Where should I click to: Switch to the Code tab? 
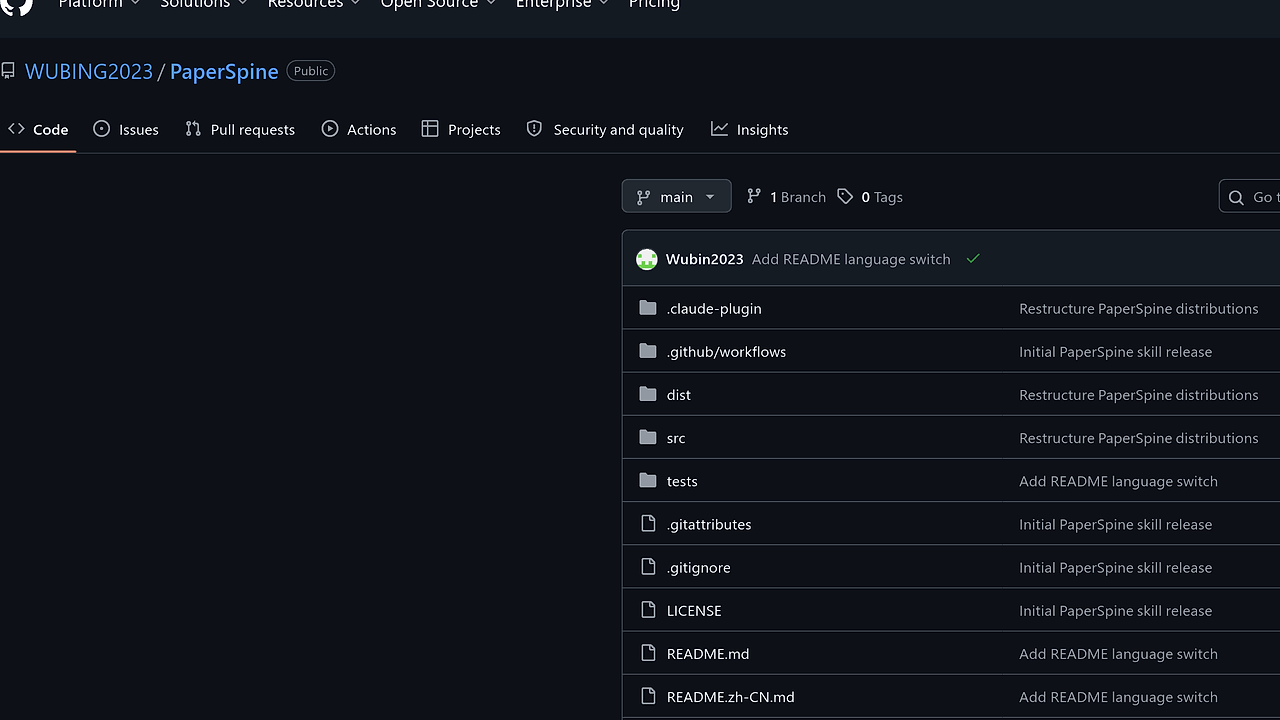(x=38, y=129)
